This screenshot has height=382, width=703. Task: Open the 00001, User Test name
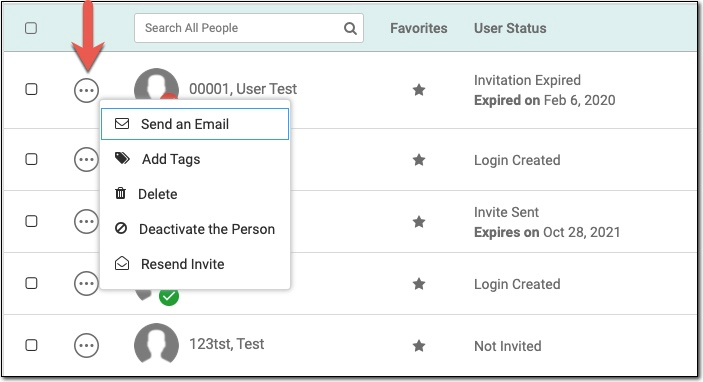pos(243,89)
